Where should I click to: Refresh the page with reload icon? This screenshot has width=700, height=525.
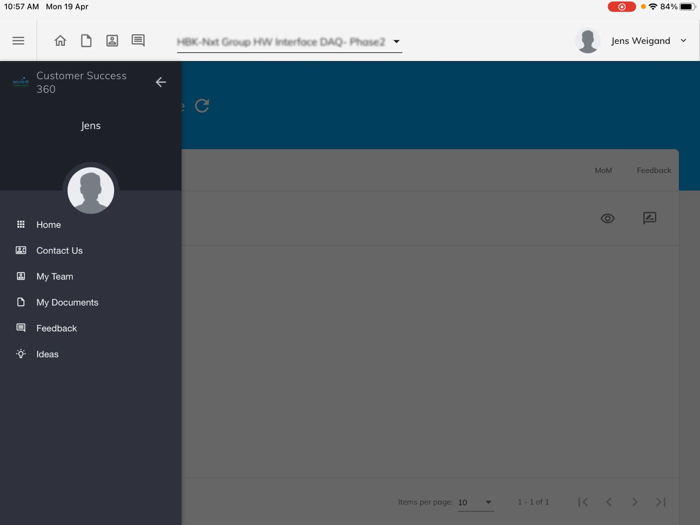tap(202, 106)
